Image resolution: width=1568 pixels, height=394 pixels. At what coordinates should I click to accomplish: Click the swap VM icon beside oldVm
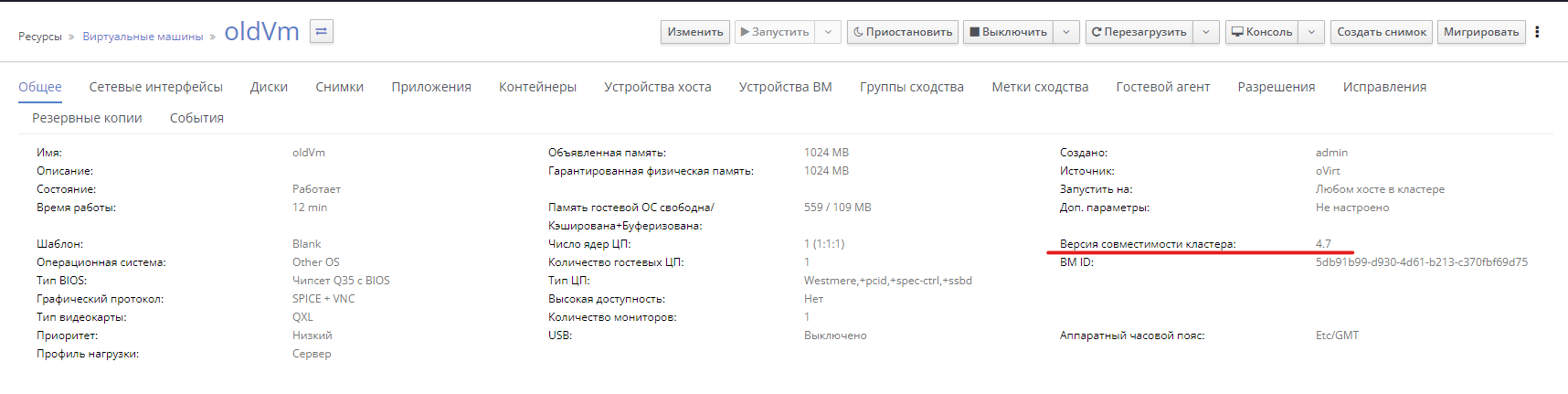click(x=322, y=31)
